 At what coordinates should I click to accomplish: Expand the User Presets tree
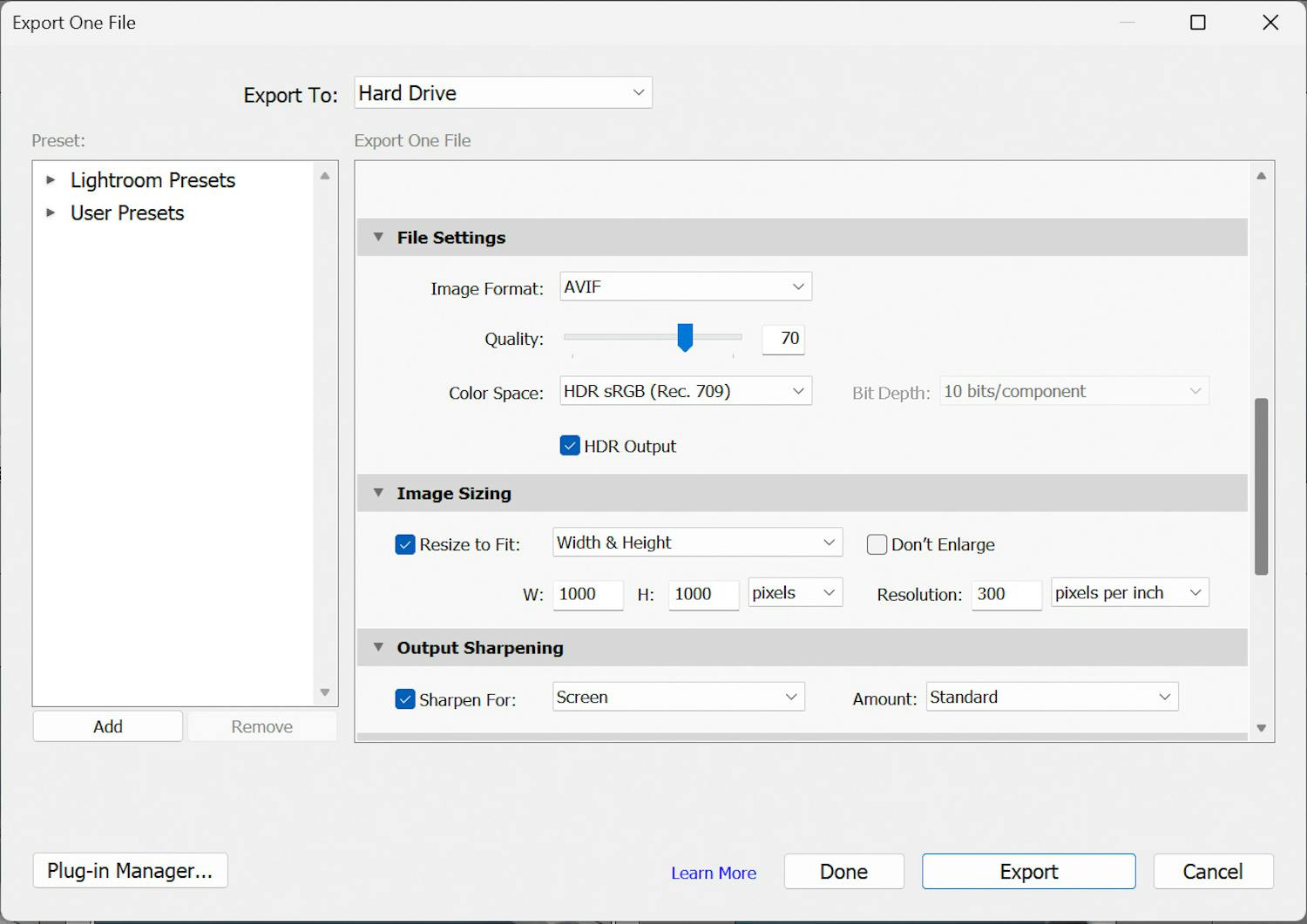pos(52,212)
